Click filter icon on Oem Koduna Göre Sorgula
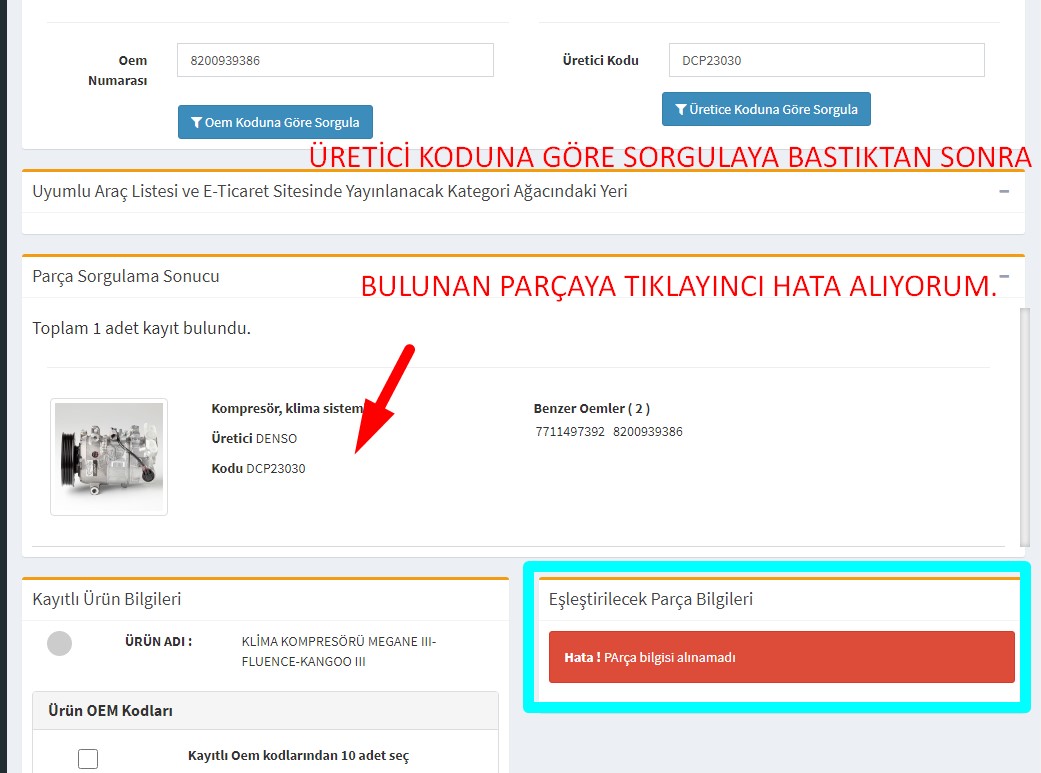Screen dimensions: 1041x773 point(196,123)
